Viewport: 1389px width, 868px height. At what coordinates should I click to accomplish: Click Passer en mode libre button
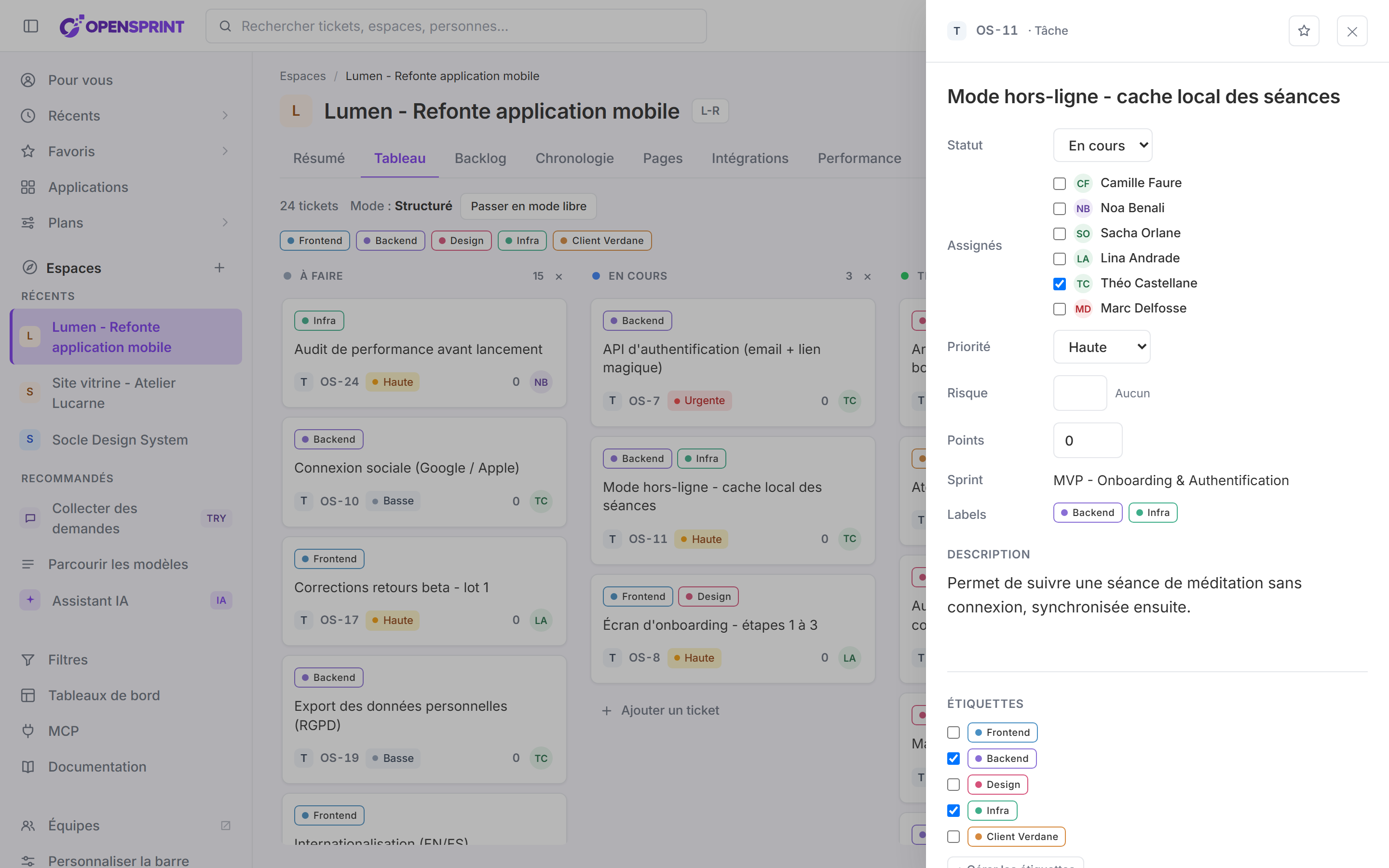[x=528, y=206]
